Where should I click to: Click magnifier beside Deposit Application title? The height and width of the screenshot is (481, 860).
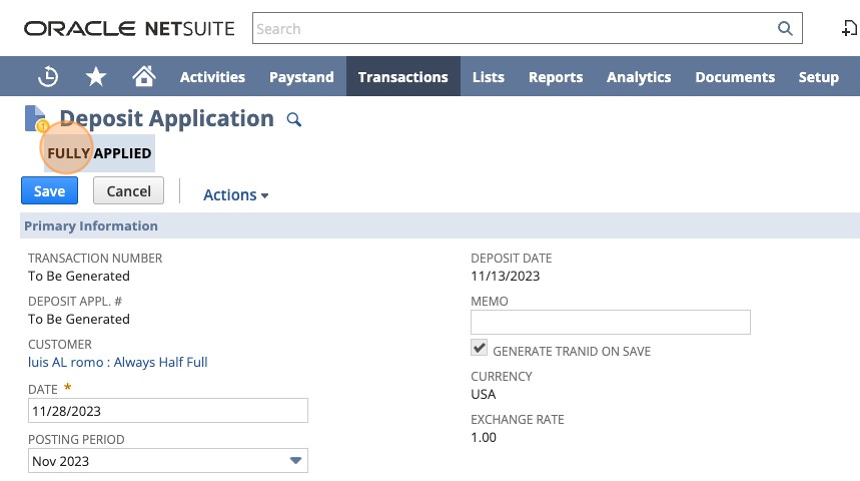(x=294, y=119)
